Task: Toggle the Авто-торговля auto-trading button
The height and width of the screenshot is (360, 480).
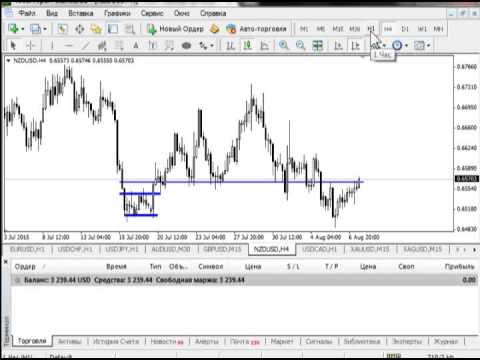Action: pyautogui.click(x=256, y=29)
